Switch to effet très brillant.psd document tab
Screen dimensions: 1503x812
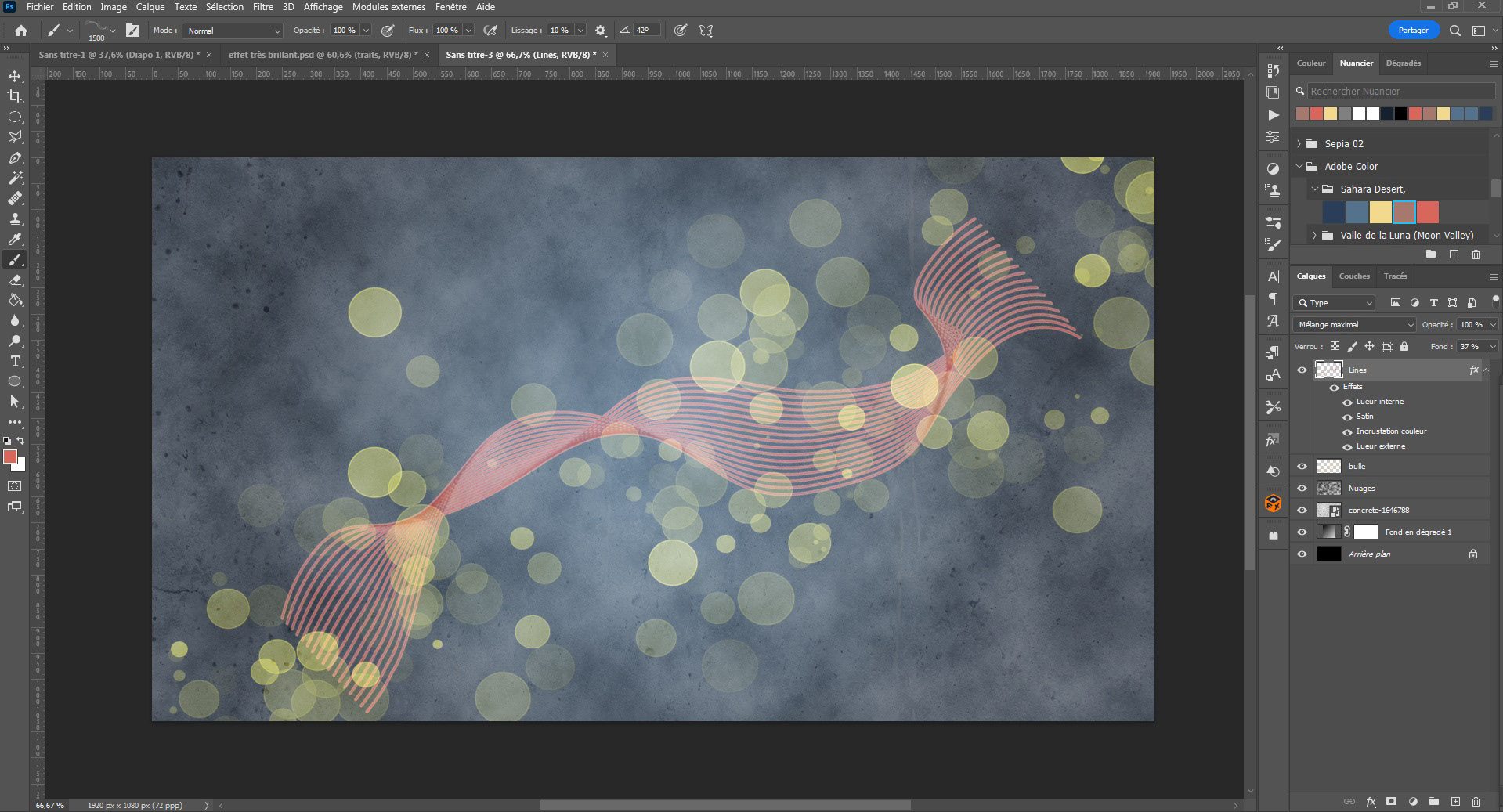click(x=323, y=55)
